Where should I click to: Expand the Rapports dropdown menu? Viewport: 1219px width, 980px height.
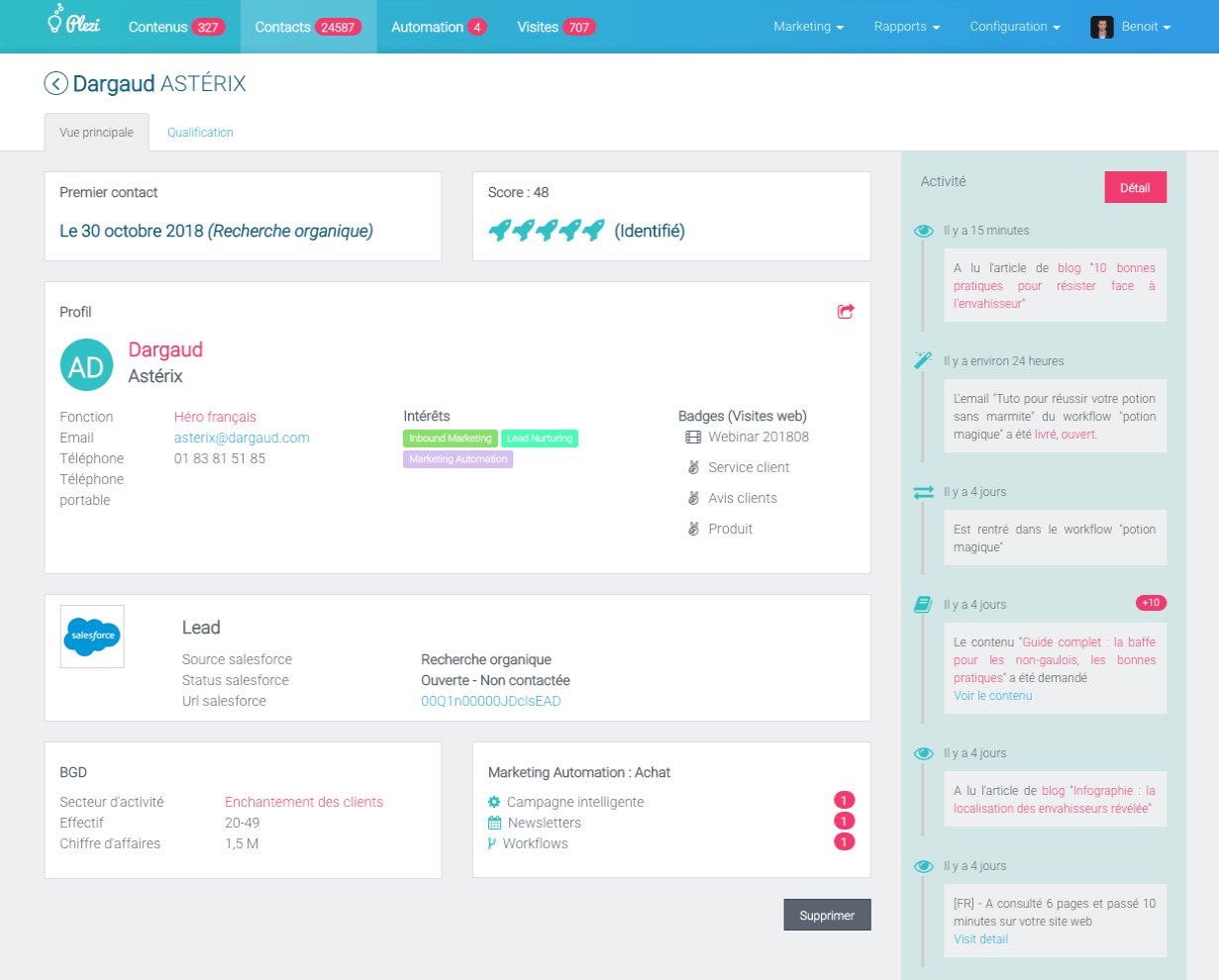point(906,27)
